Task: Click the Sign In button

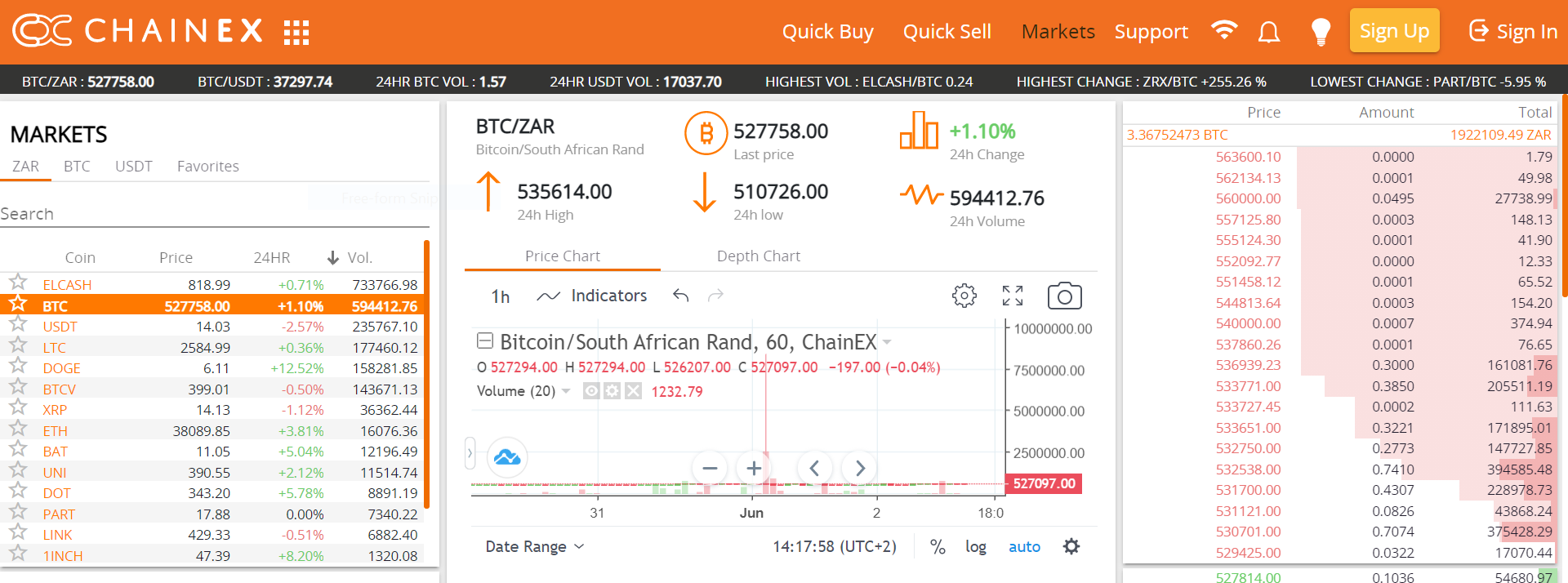Action: (x=1513, y=31)
